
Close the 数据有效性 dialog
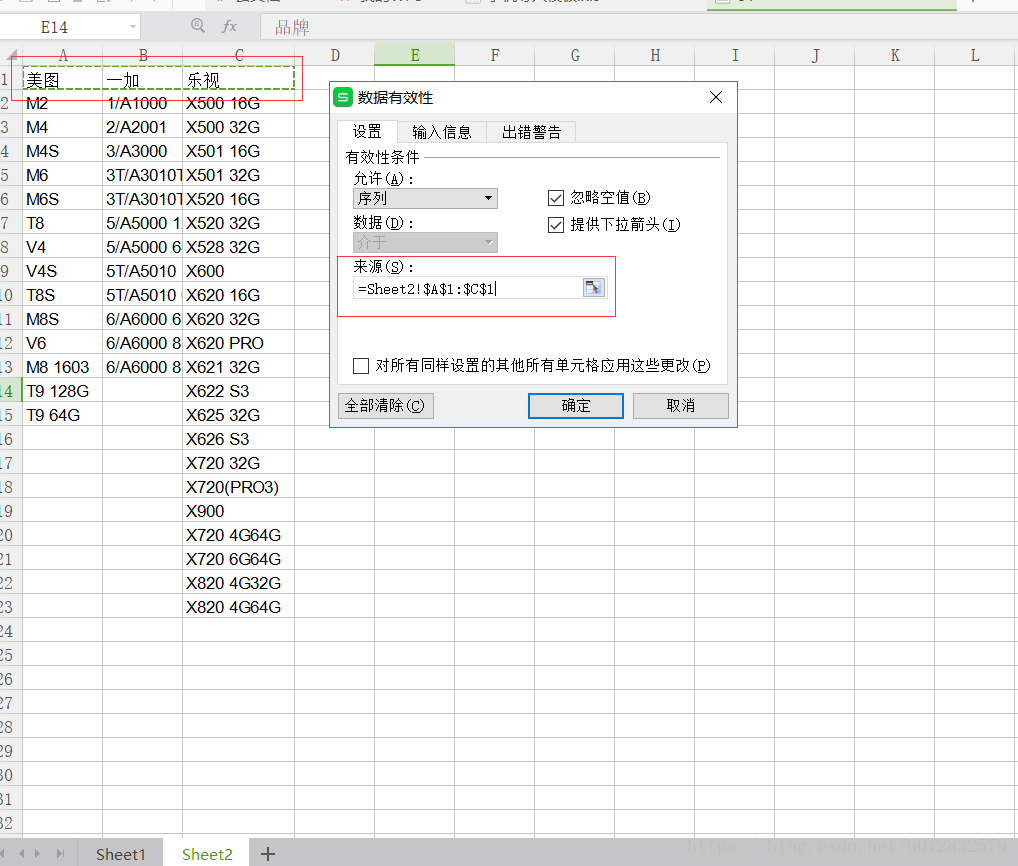tap(715, 97)
